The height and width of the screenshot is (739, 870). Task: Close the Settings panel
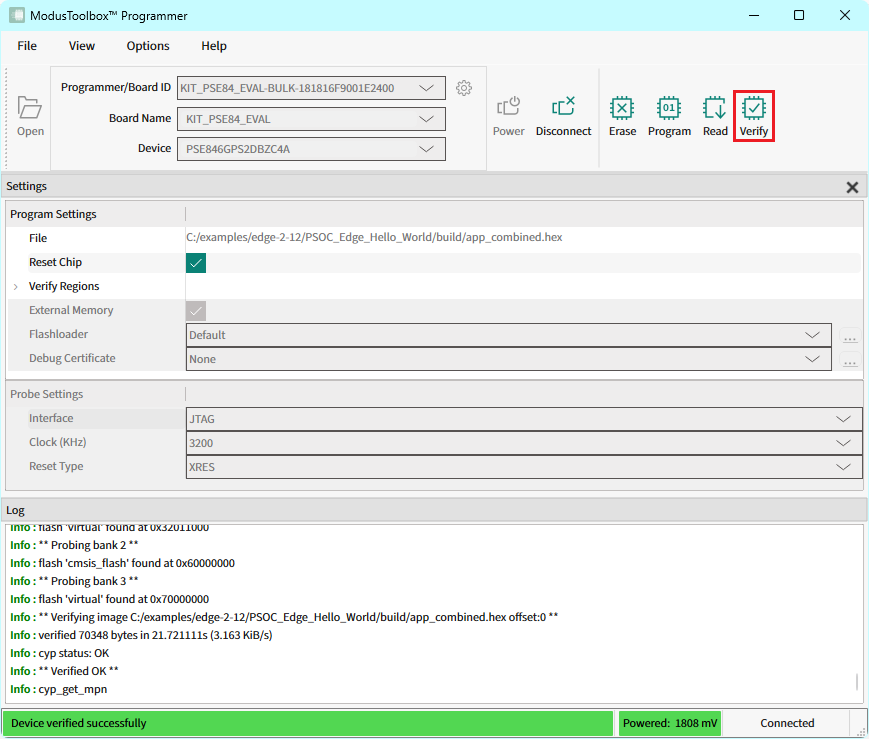(x=852, y=187)
